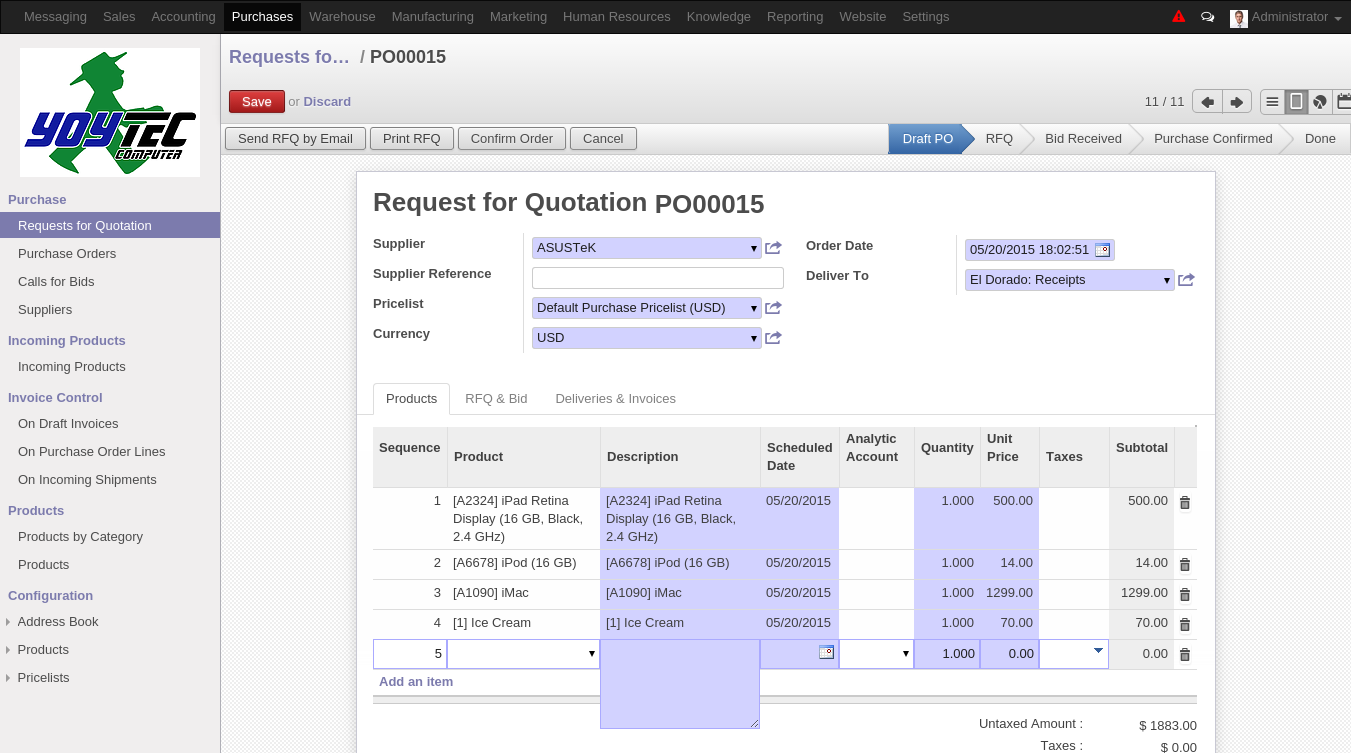Viewport: 1351px width, 753px height.
Task: Go to the next record arrow
Action: pyautogui.click(x=1237, y=102)
